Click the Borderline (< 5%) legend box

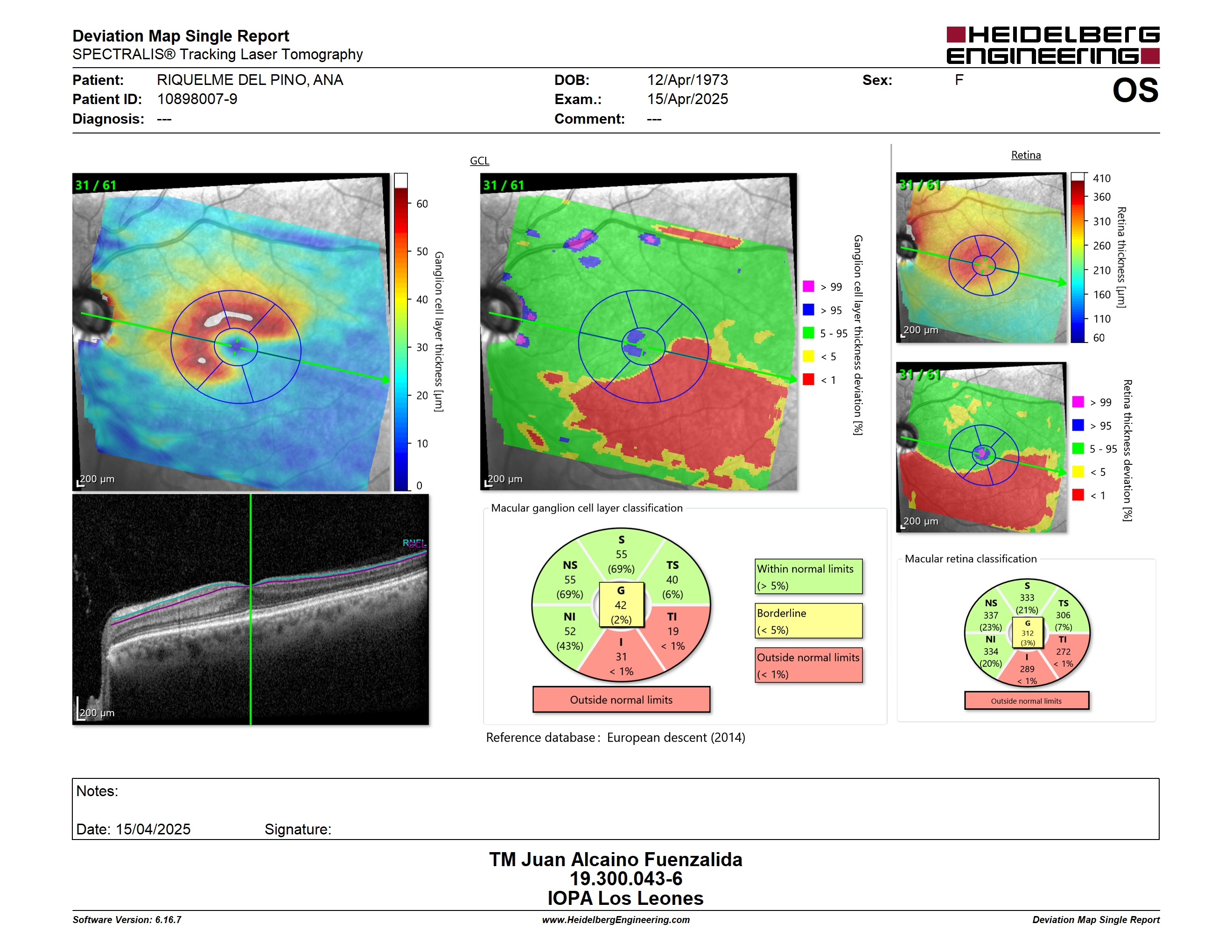(x=808, y=621)
